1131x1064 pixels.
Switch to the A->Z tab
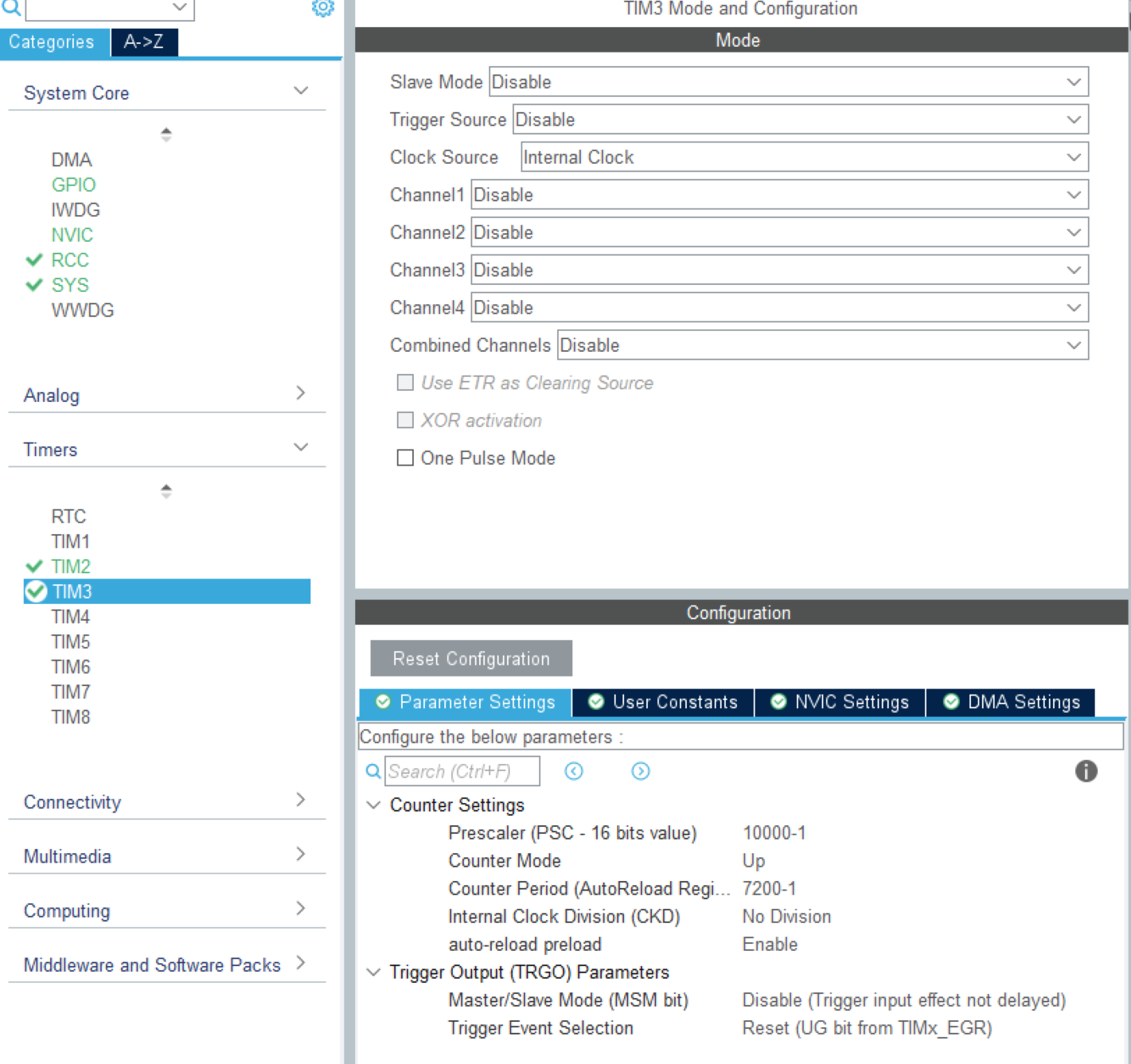pyautogui.click(x=144, y=42)
